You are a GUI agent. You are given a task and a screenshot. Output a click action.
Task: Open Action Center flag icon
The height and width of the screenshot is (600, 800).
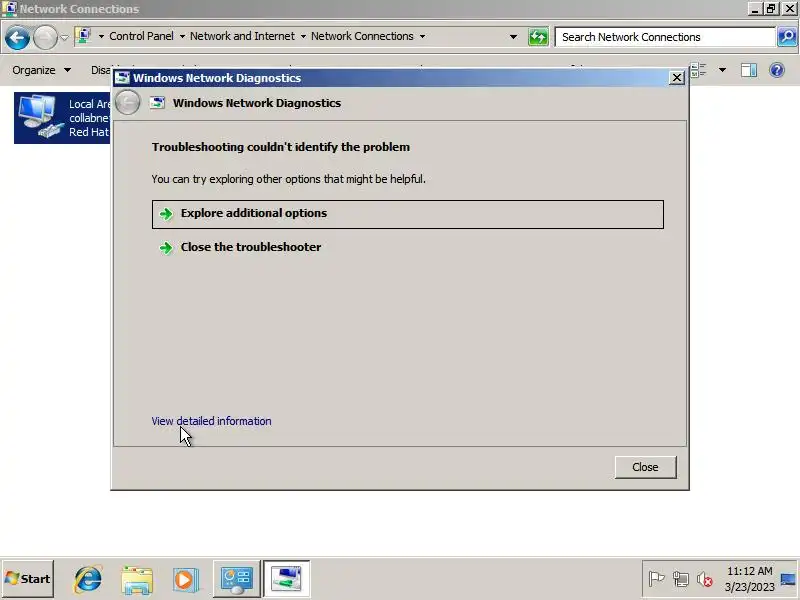tap(657, 579)
